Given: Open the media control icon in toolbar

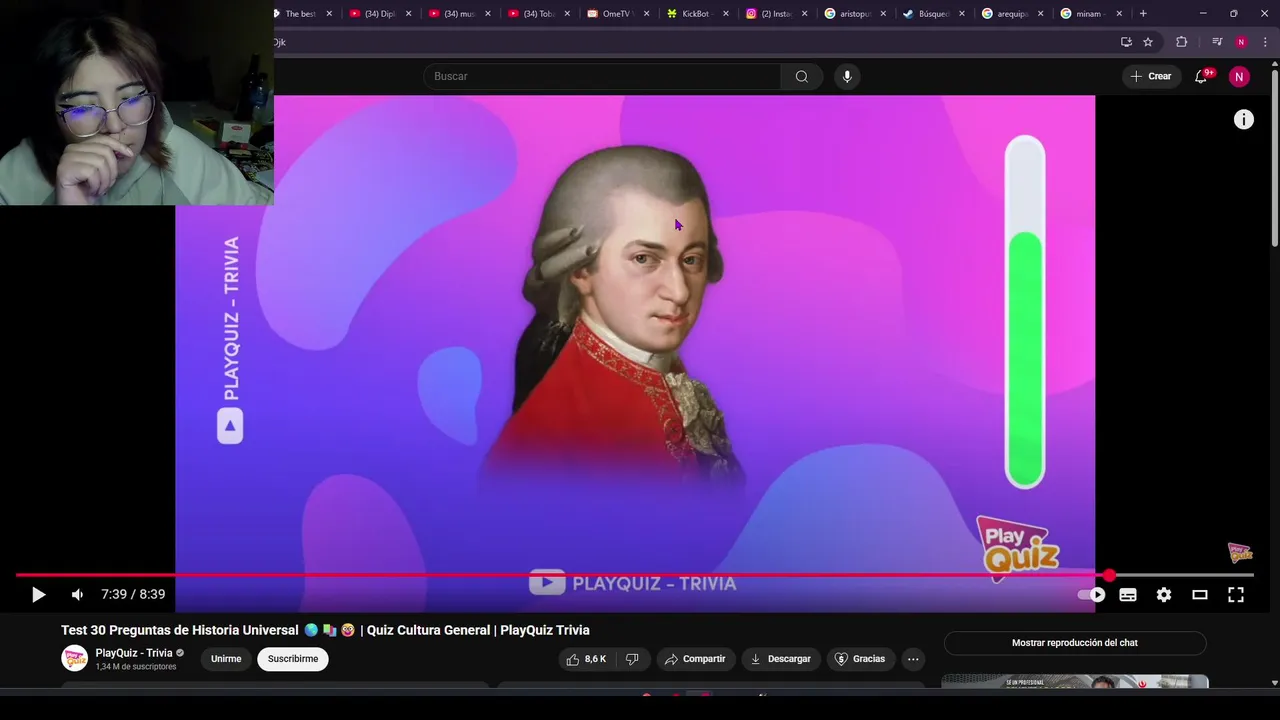Looking at the screenshot, I should (x=1217, y=42).
